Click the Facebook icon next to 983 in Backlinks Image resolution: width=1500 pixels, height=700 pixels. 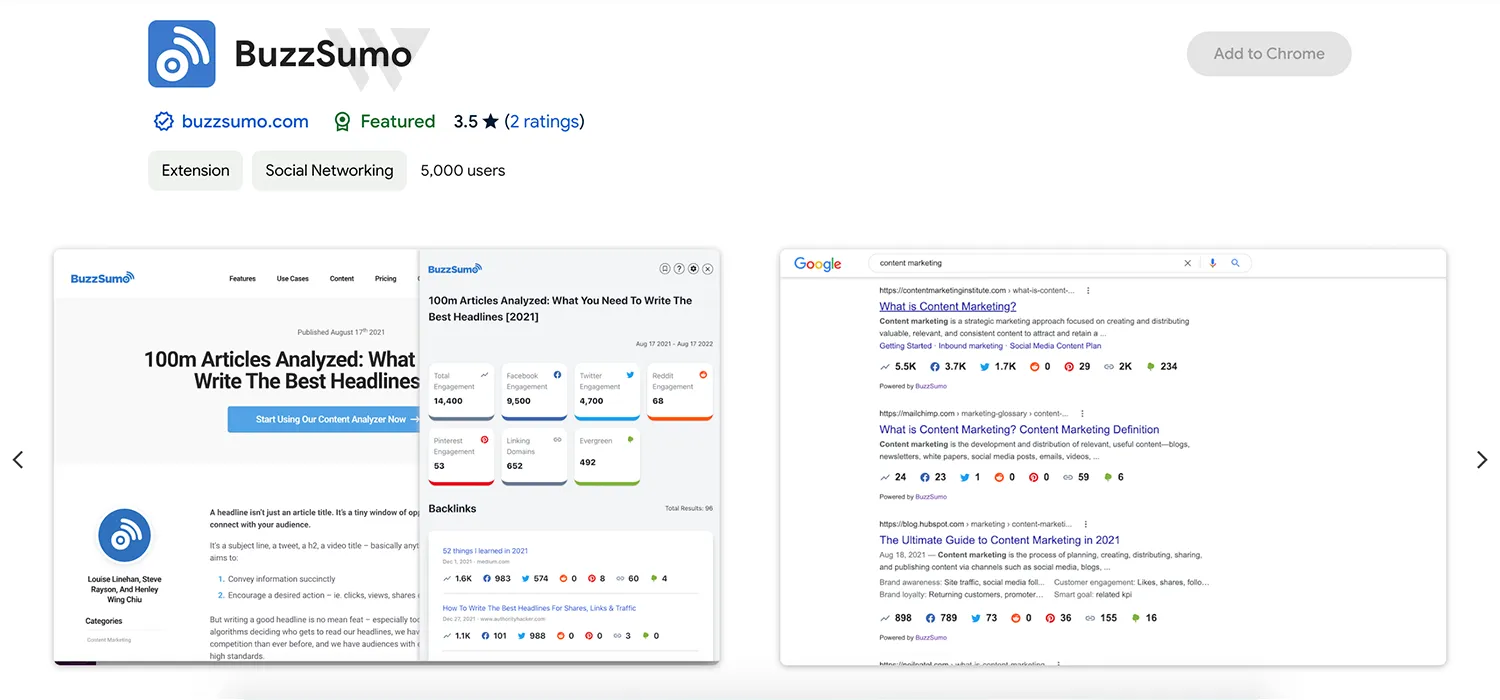(x=487, y=578)
